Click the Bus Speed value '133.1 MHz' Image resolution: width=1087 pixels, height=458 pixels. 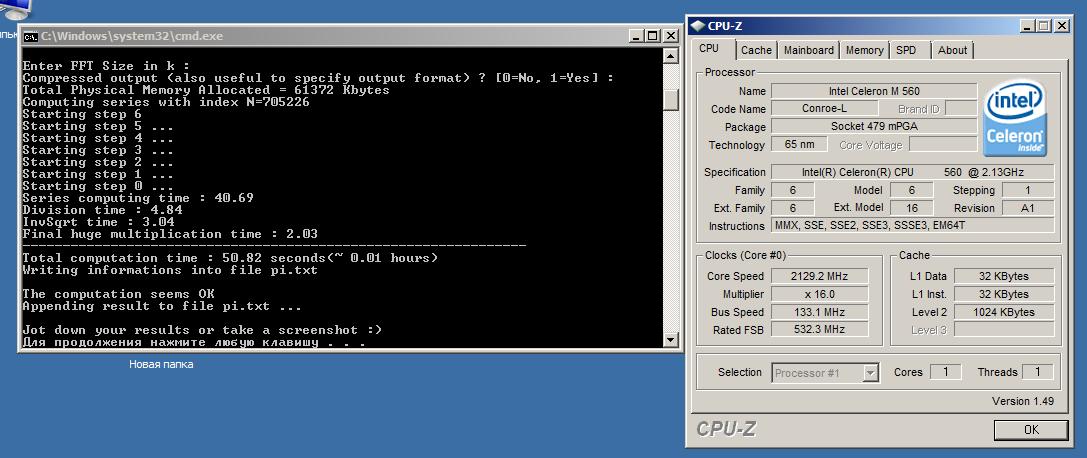[819, 312]
